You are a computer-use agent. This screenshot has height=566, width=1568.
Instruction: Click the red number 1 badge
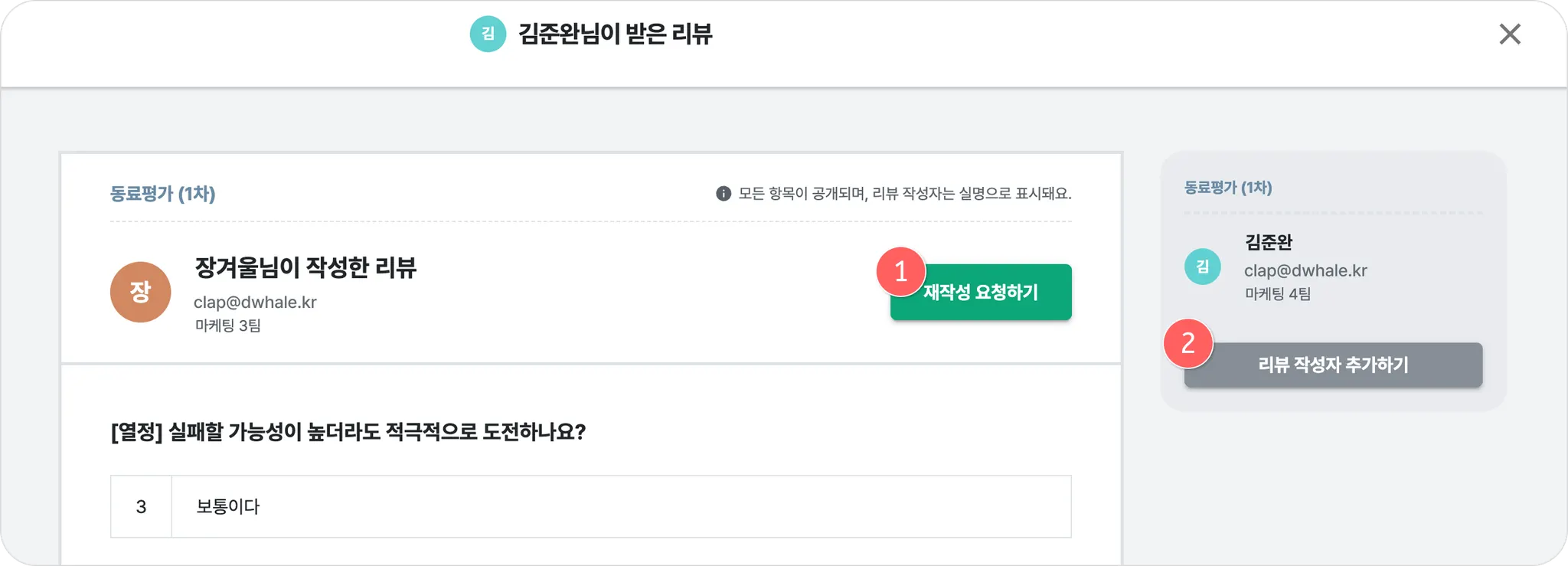(900, 271)
